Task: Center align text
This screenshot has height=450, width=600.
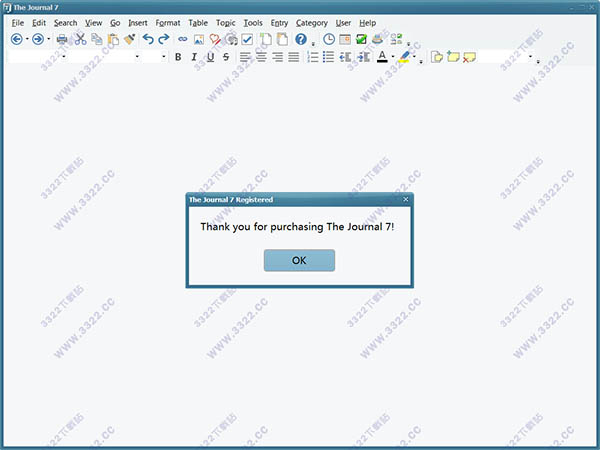Action: click(261, 57)
